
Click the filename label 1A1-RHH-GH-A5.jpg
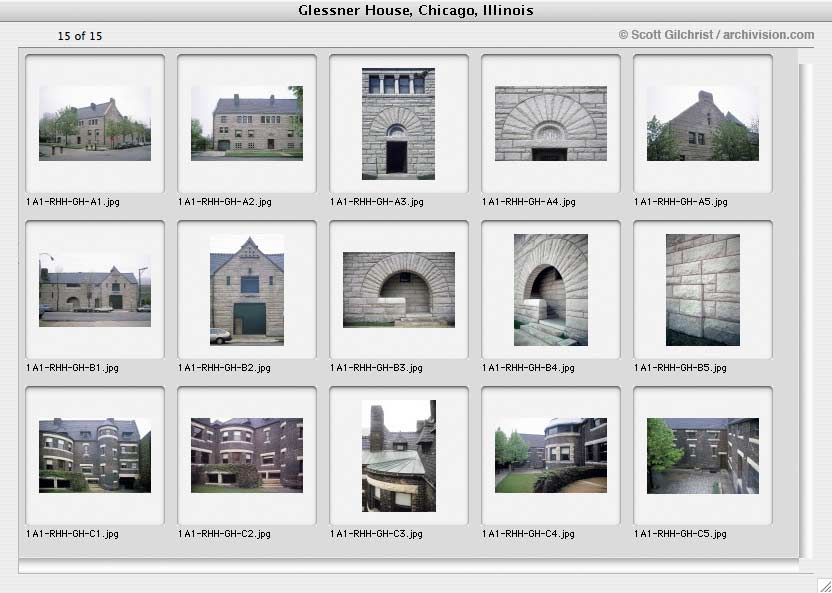click(680, 202)
